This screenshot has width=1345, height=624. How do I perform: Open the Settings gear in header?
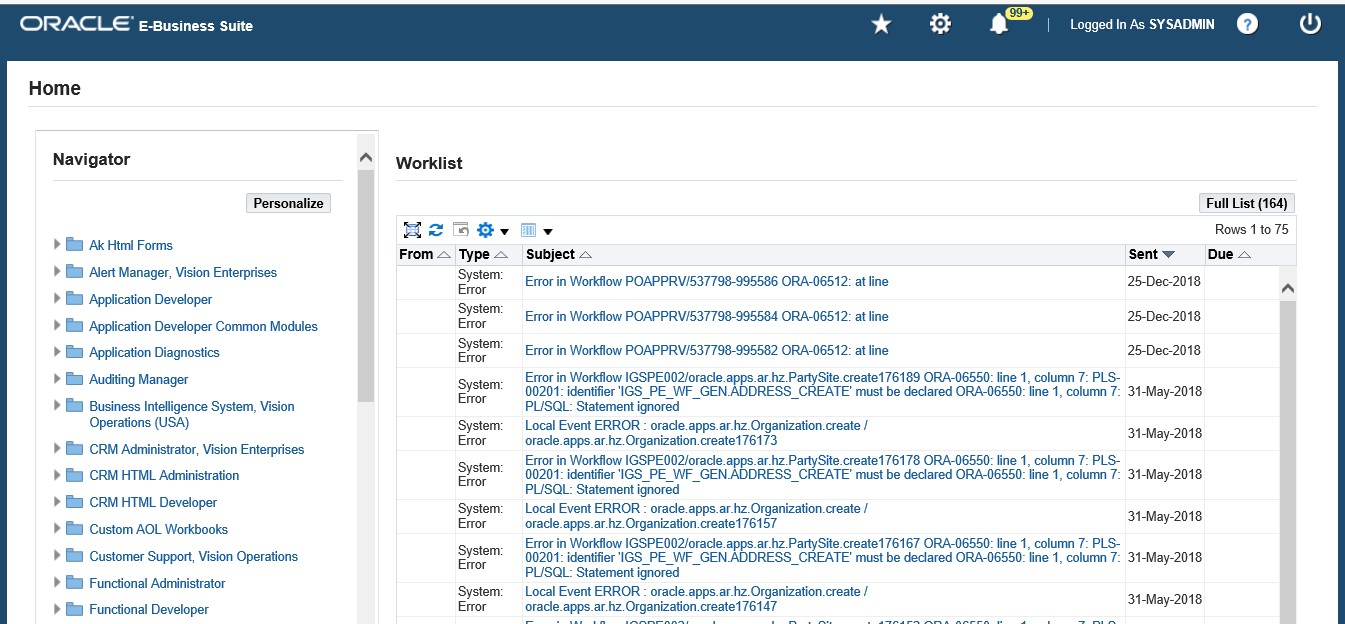(x=940, y=25)
